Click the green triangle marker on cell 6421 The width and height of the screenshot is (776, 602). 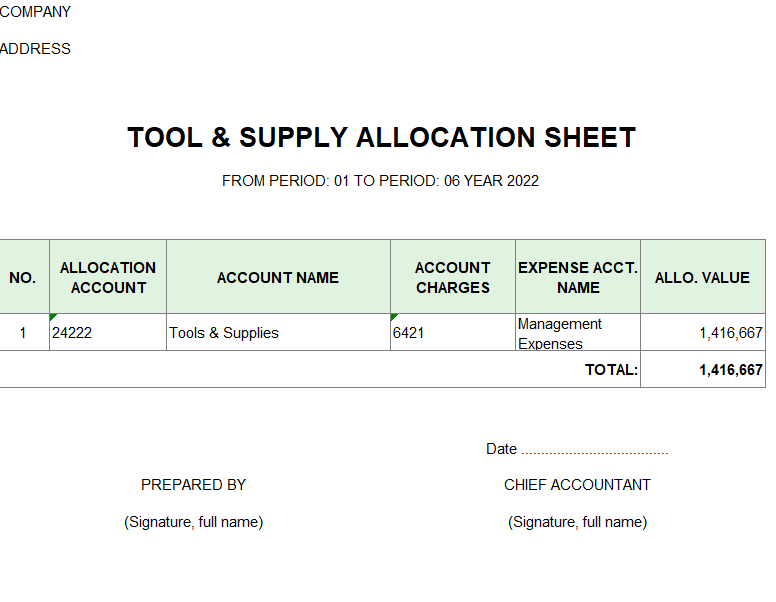394,317
